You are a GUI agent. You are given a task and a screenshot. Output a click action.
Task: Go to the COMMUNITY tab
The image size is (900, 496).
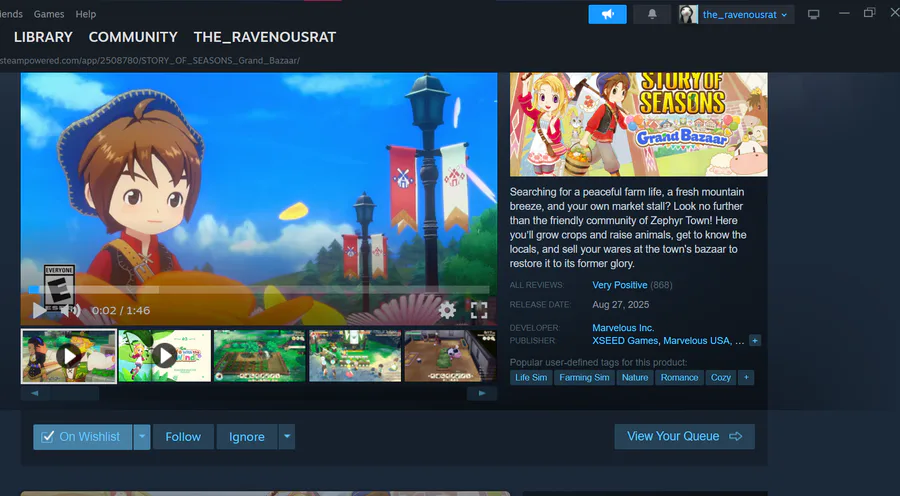[x=133, y=37]
